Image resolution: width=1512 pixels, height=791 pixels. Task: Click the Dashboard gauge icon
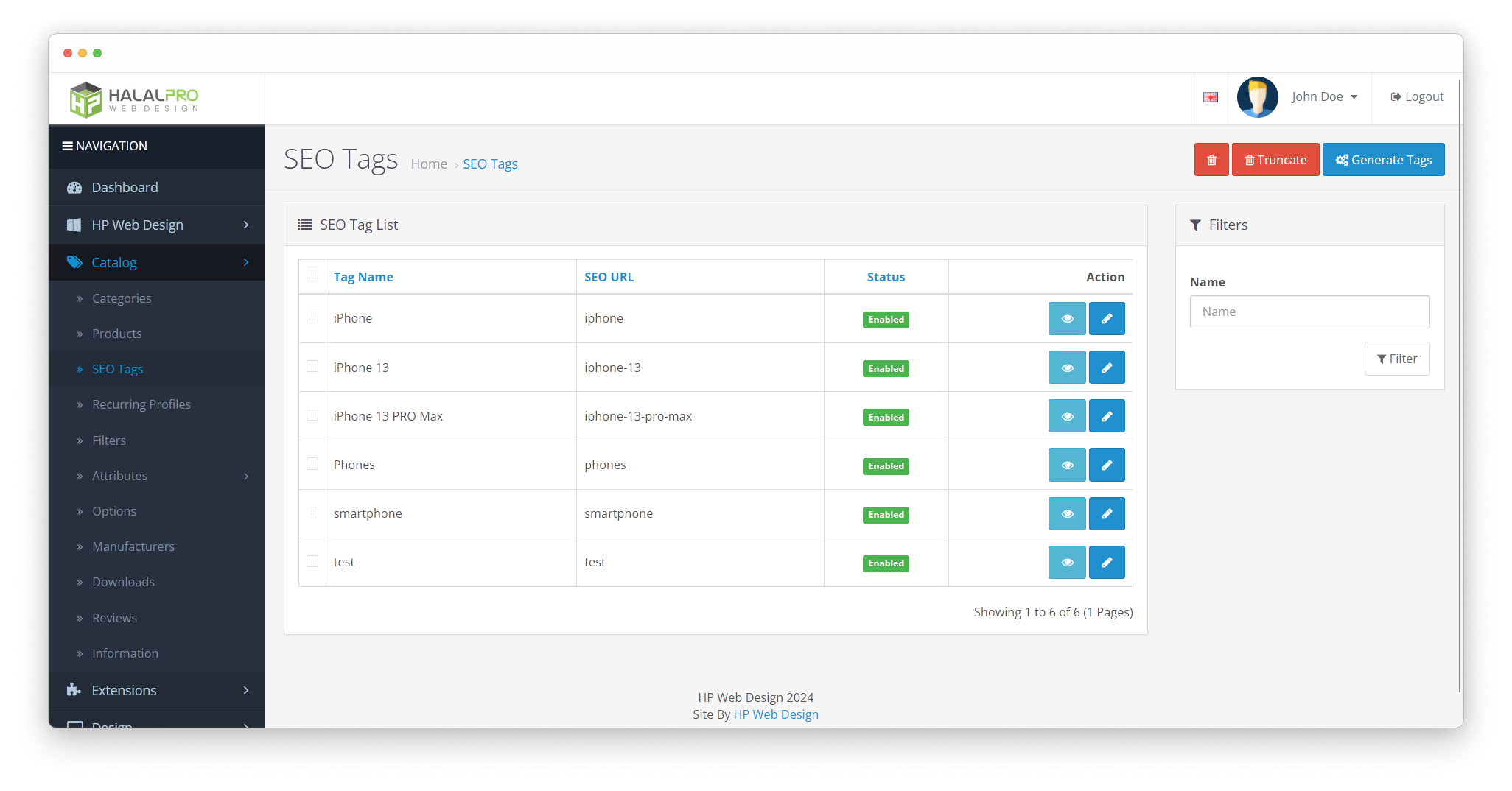74,187
